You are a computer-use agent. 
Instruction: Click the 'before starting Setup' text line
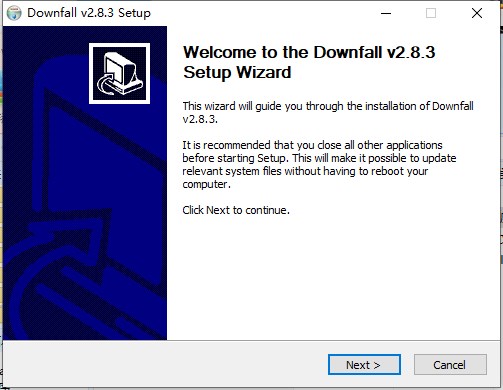(319, 158)
